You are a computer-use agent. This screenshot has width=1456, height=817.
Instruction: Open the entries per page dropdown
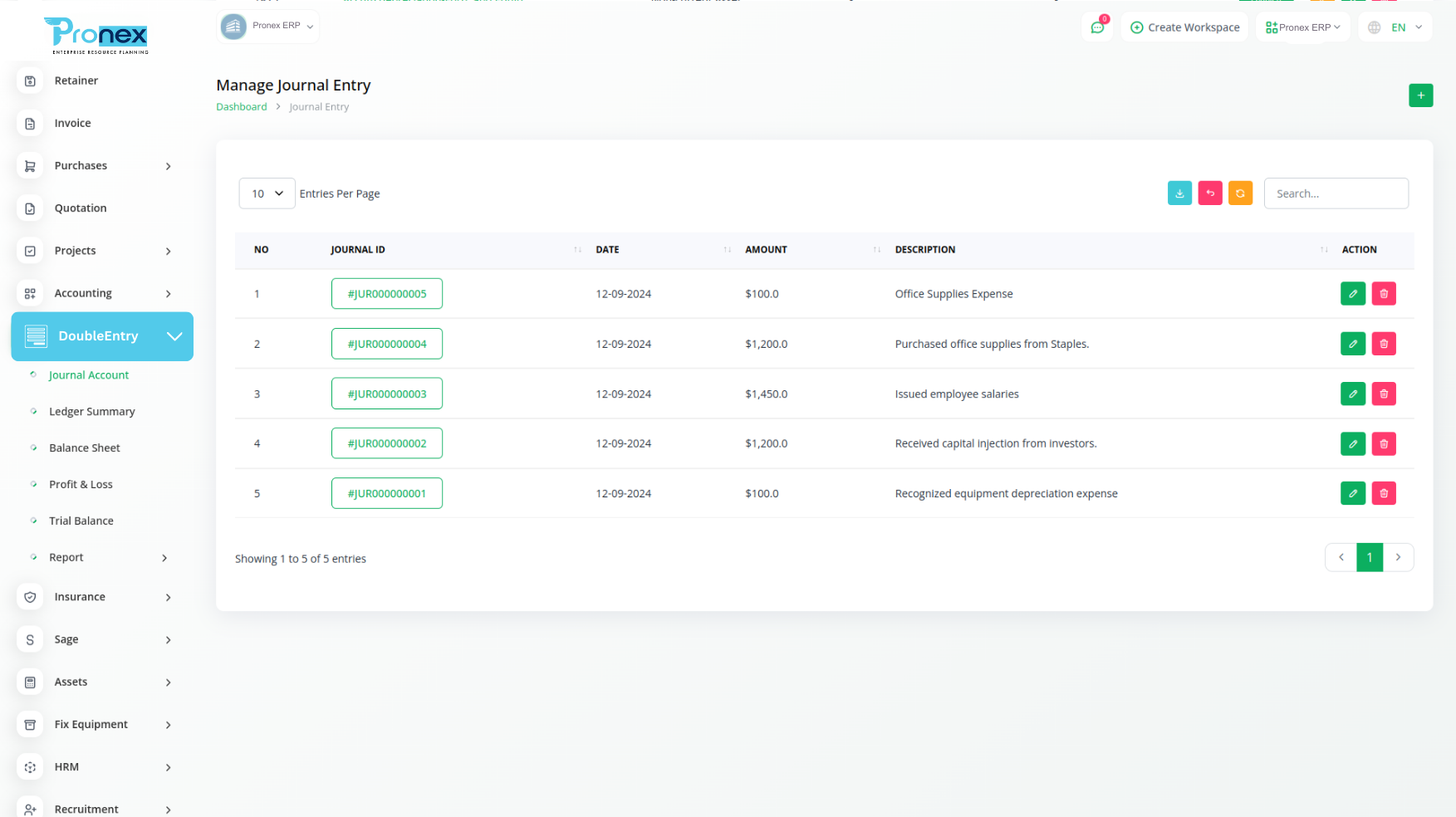pyautogui.click(x=267, y=193)
